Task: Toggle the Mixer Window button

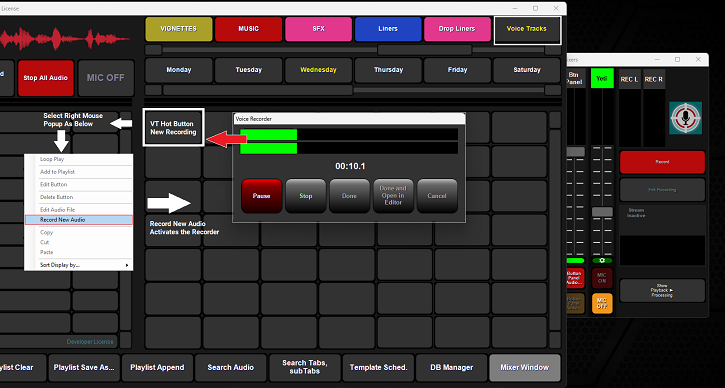Action: pos(525,368)
